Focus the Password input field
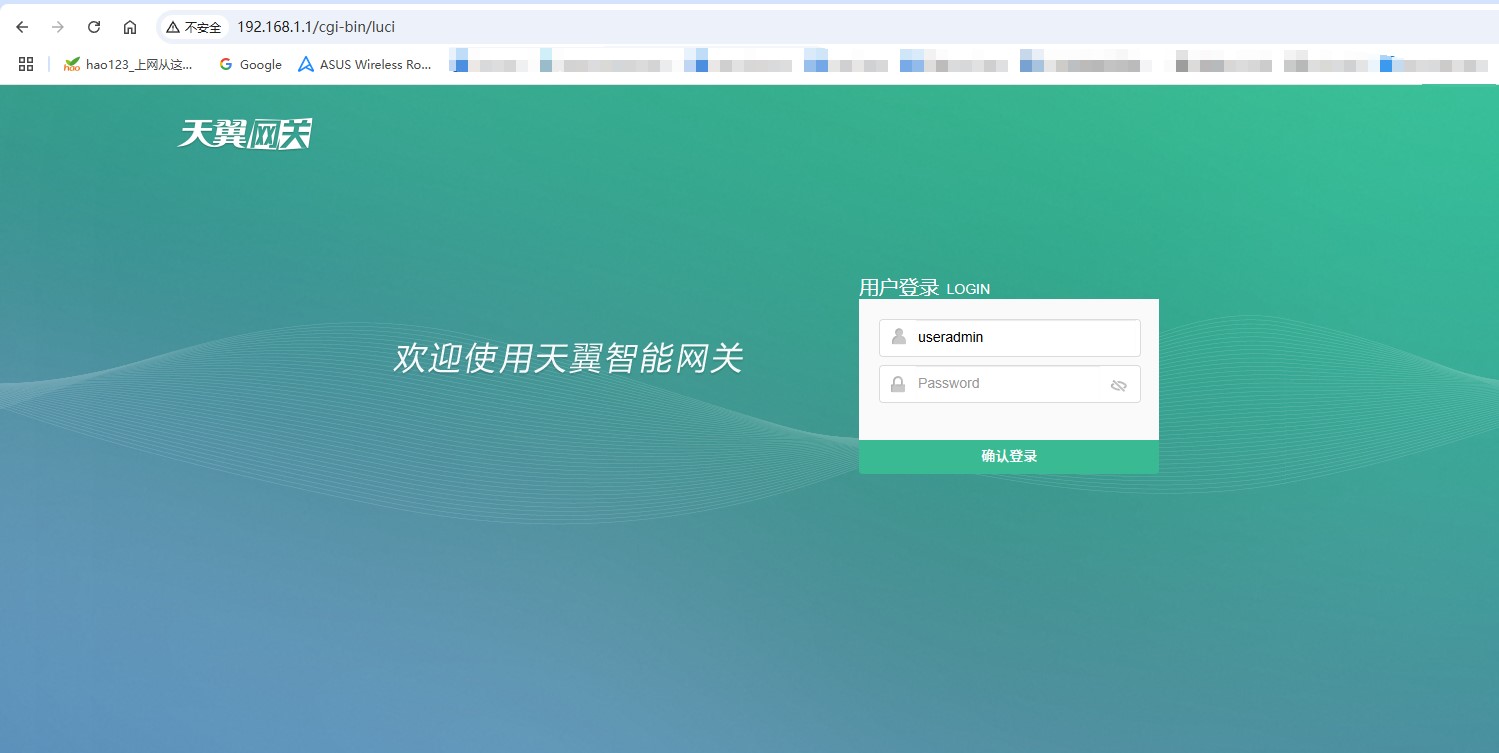Image resolution: width=1499 pixels, height=753 pixels. coord(1005,384)
